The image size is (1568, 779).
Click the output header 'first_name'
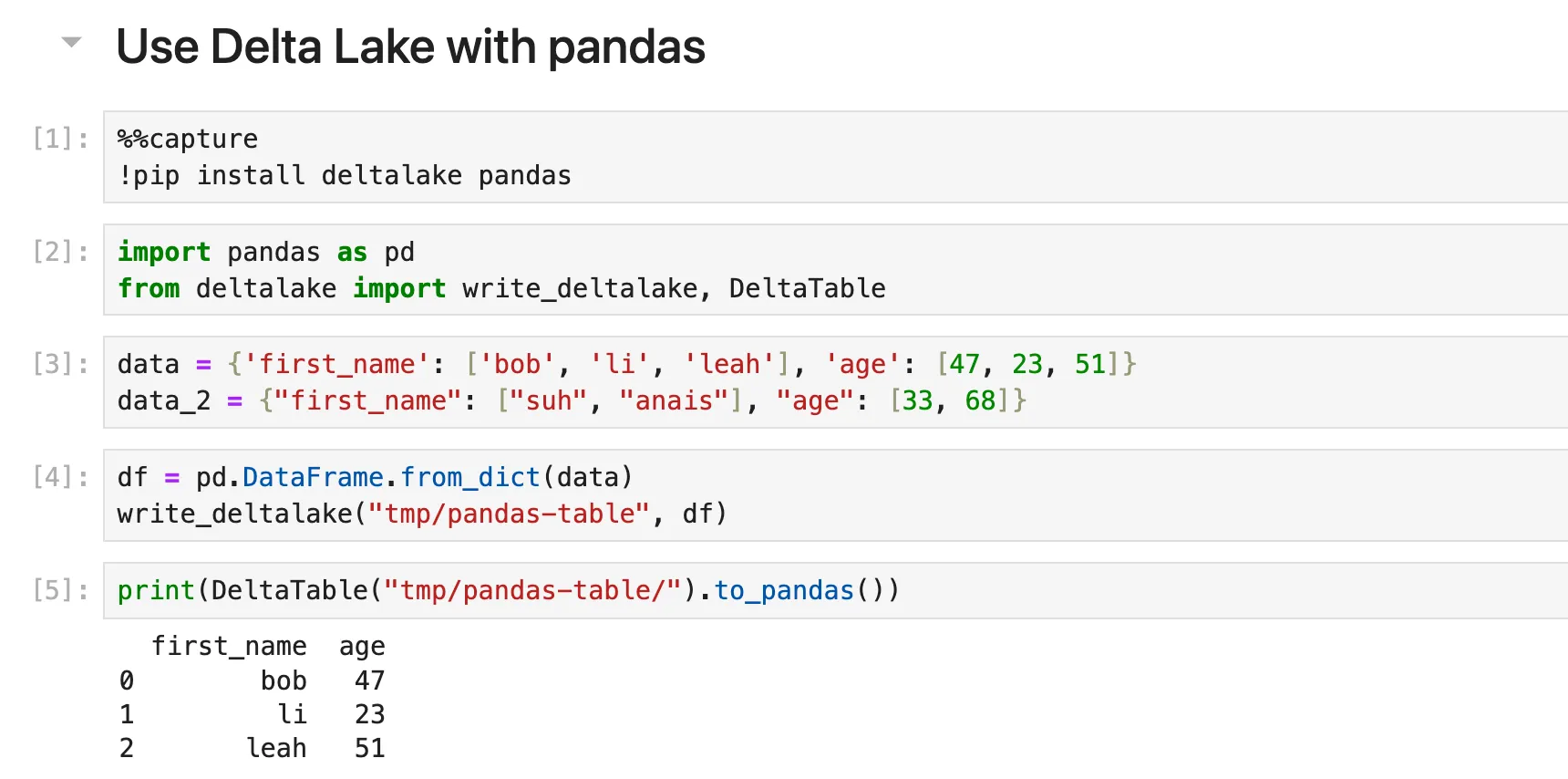[x=229, y=646]
